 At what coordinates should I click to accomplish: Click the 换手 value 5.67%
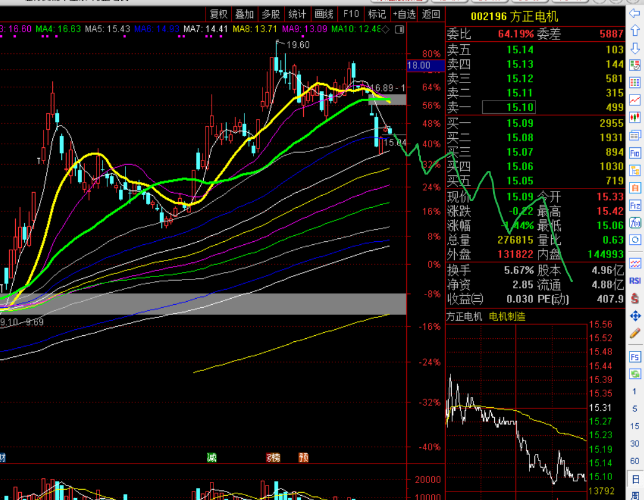pos(519,270)
